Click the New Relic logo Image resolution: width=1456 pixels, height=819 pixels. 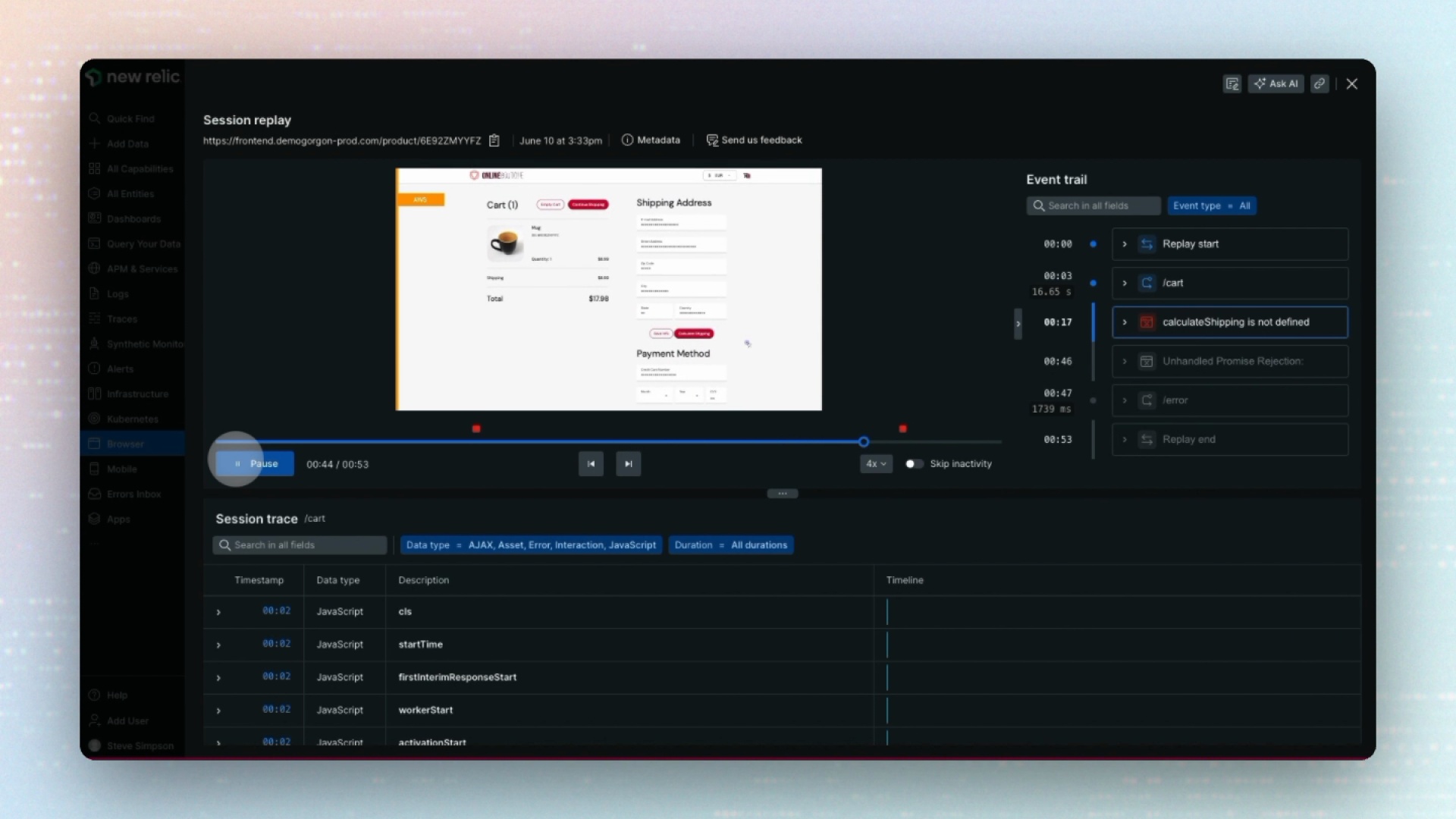point(133,77)
